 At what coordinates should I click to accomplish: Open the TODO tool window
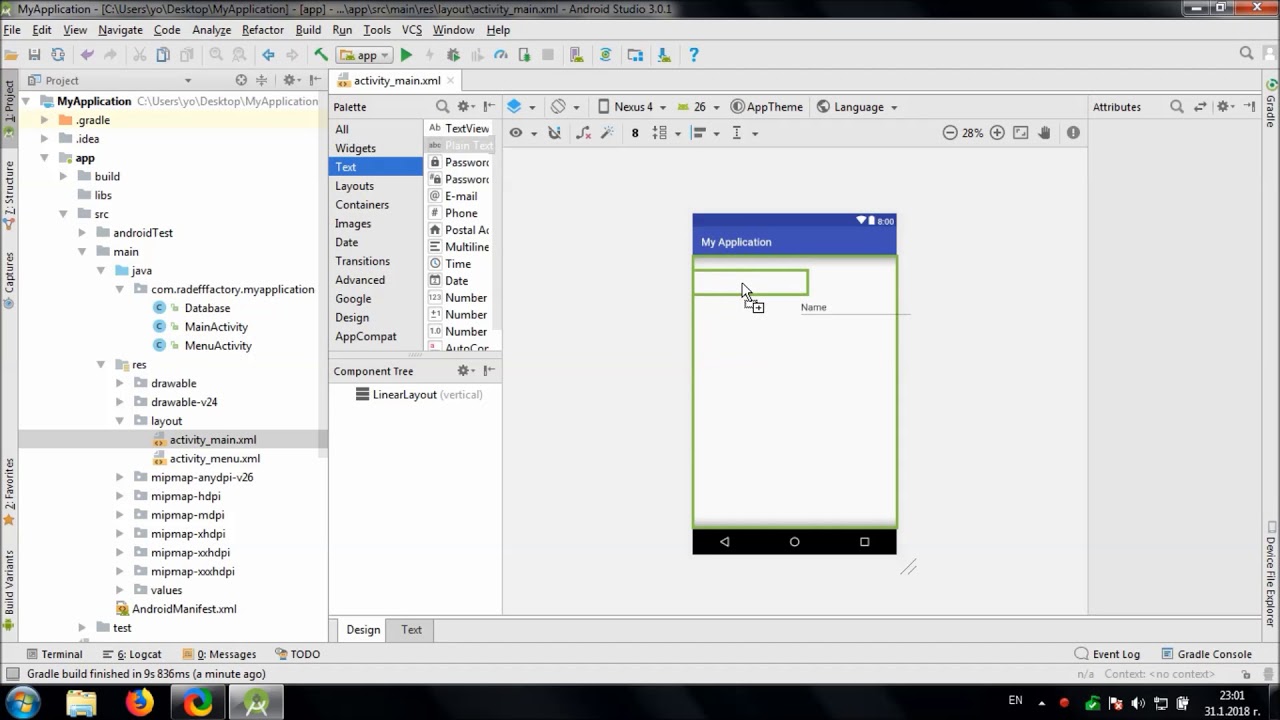[x=297, y=654]
